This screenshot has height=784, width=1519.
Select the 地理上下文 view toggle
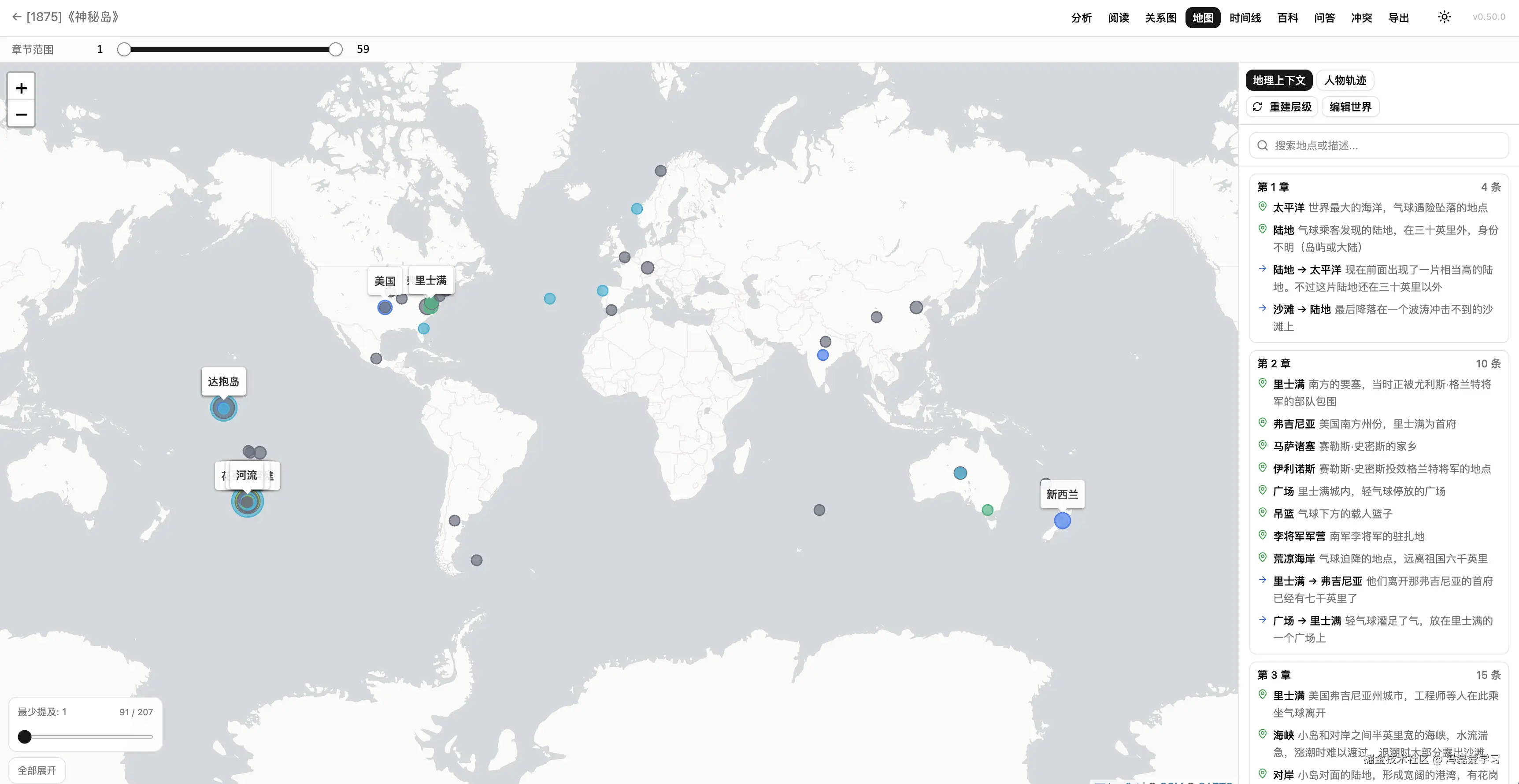(x=1278, y=80)
